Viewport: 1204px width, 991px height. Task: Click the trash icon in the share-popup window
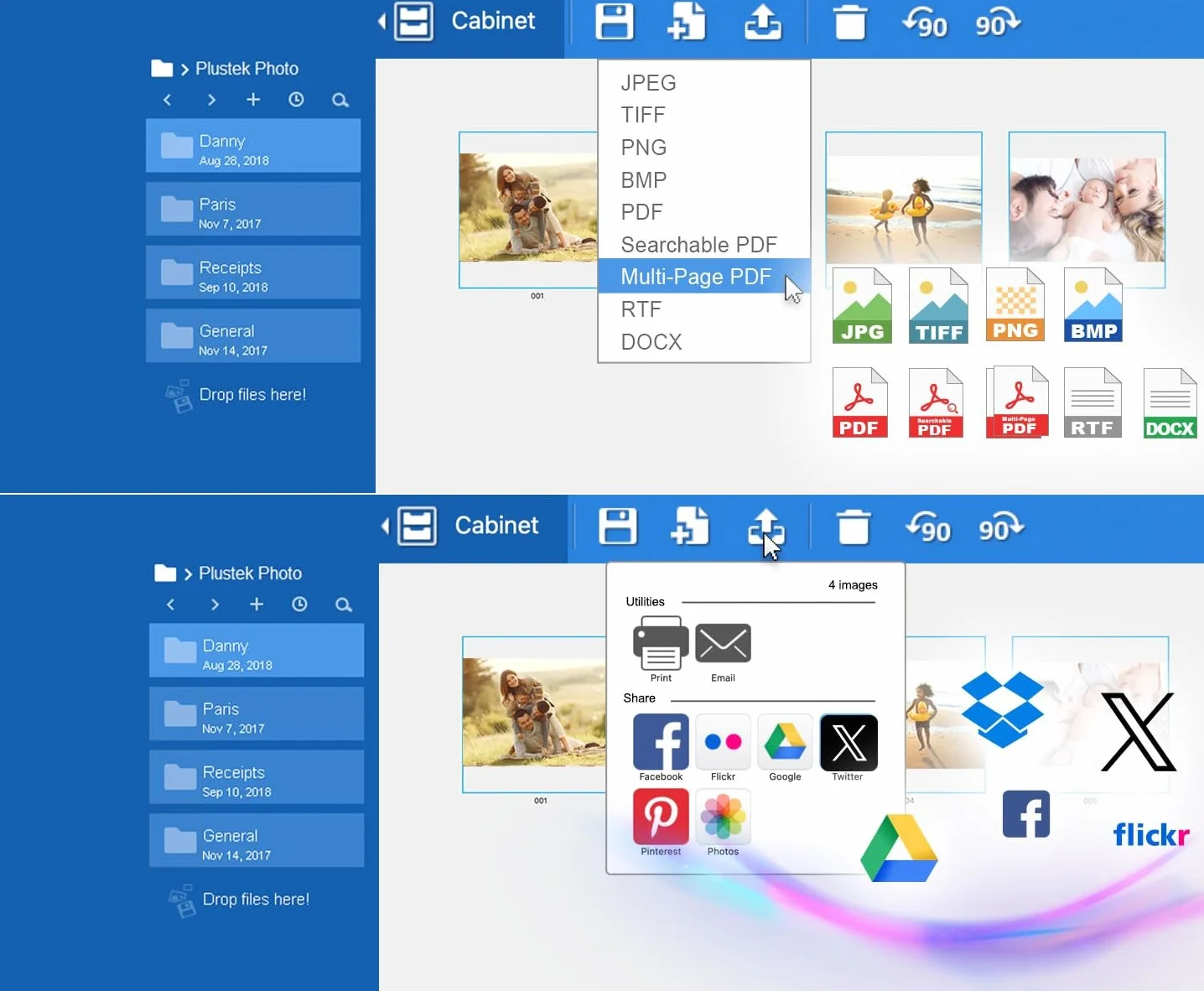tap(853, 527)
